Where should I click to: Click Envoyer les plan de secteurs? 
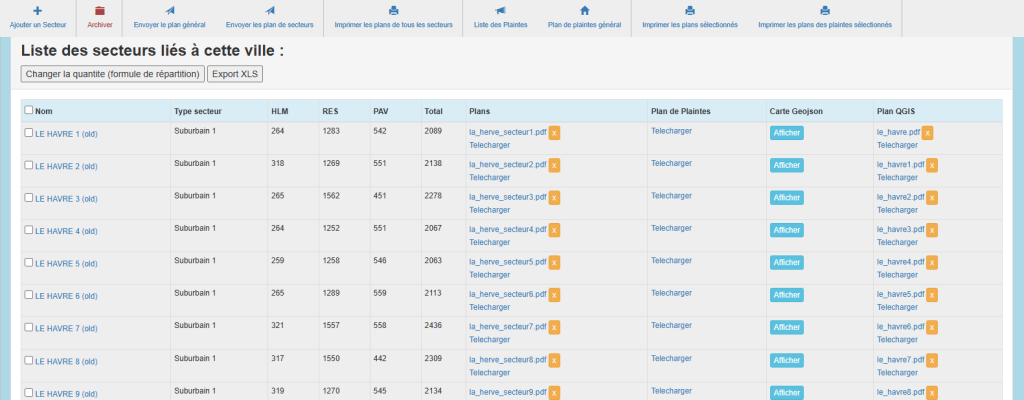[270, 18]
